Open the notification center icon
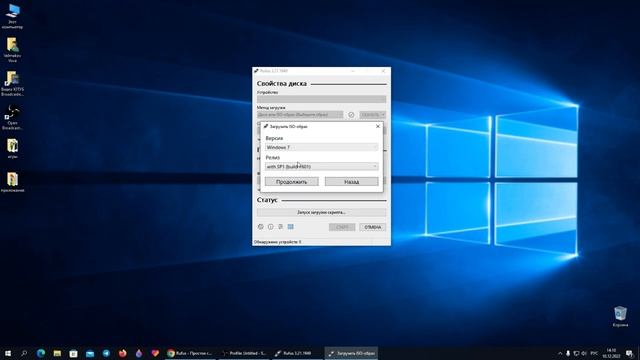Screen dimensions: 640x360 tap(630, 353)
